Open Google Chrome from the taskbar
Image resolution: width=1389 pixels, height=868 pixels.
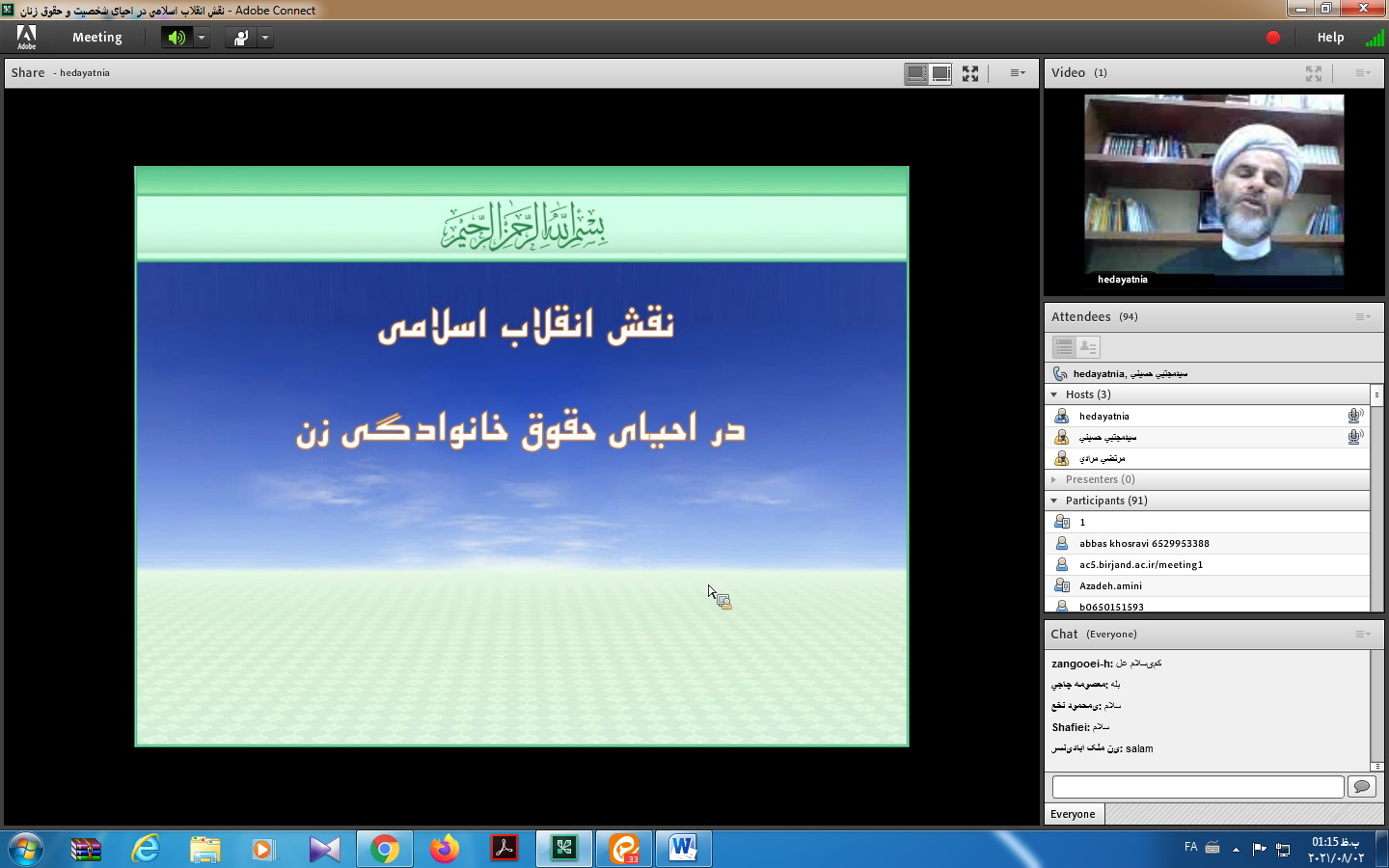(385, 849)
